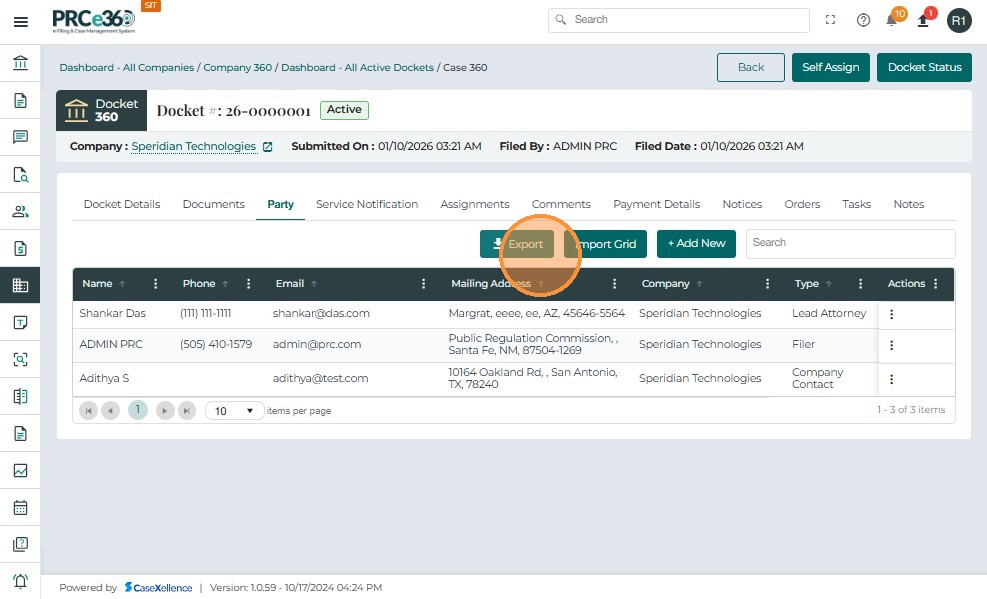Open the chat message sidebar icon

coord(20,137)
